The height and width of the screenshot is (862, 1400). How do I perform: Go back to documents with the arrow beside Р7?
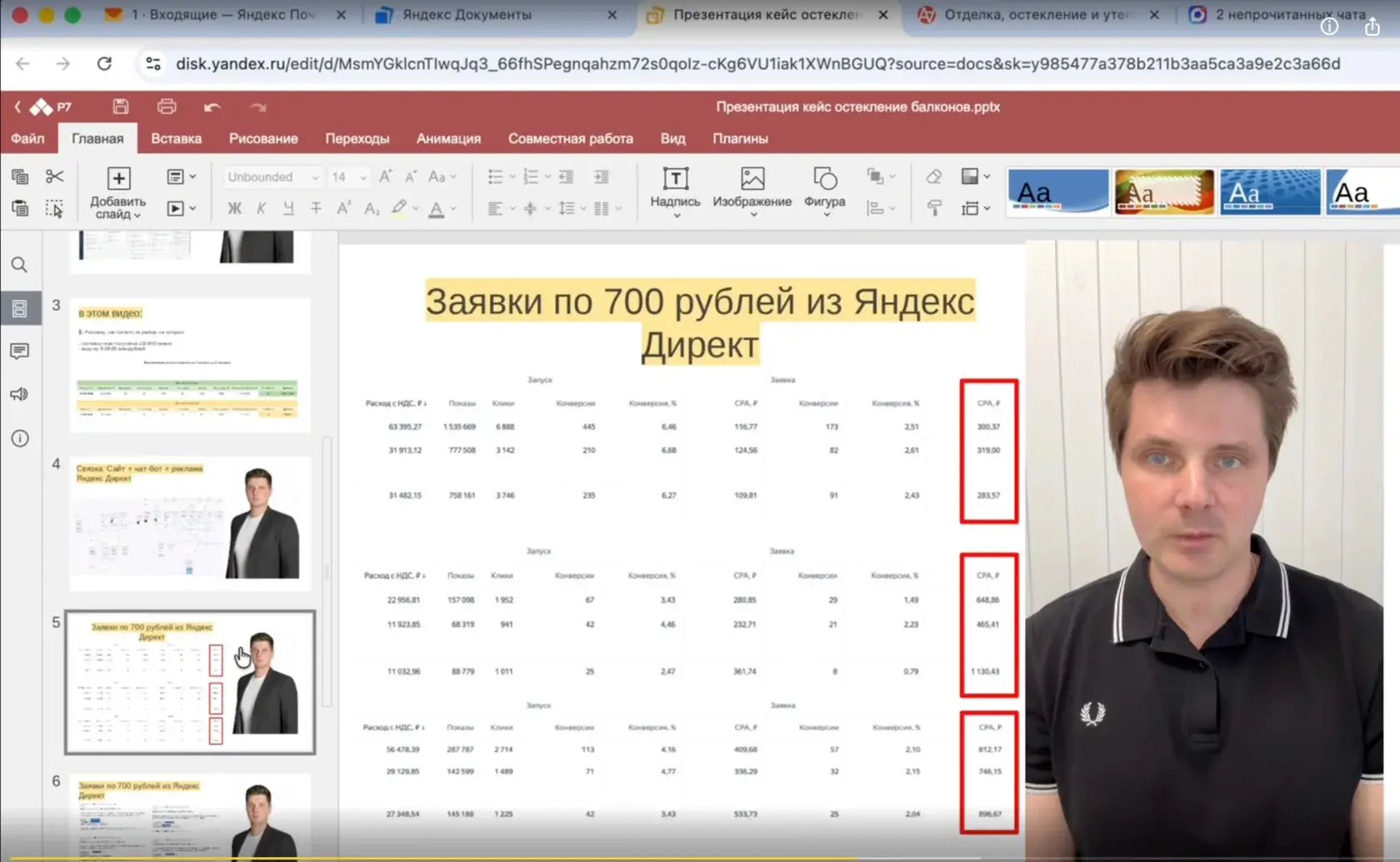coord(17,107)
